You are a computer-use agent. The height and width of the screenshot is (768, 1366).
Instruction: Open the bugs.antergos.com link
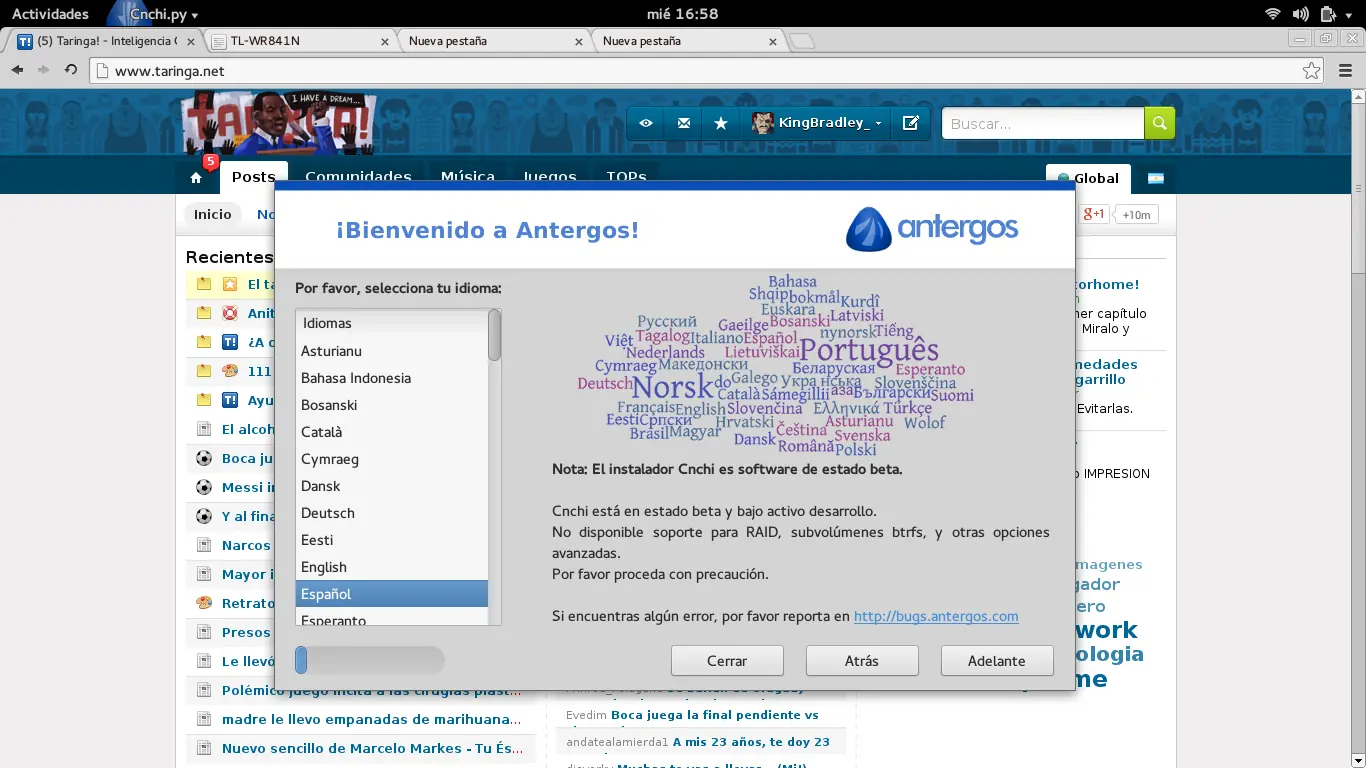click(936, 616)
